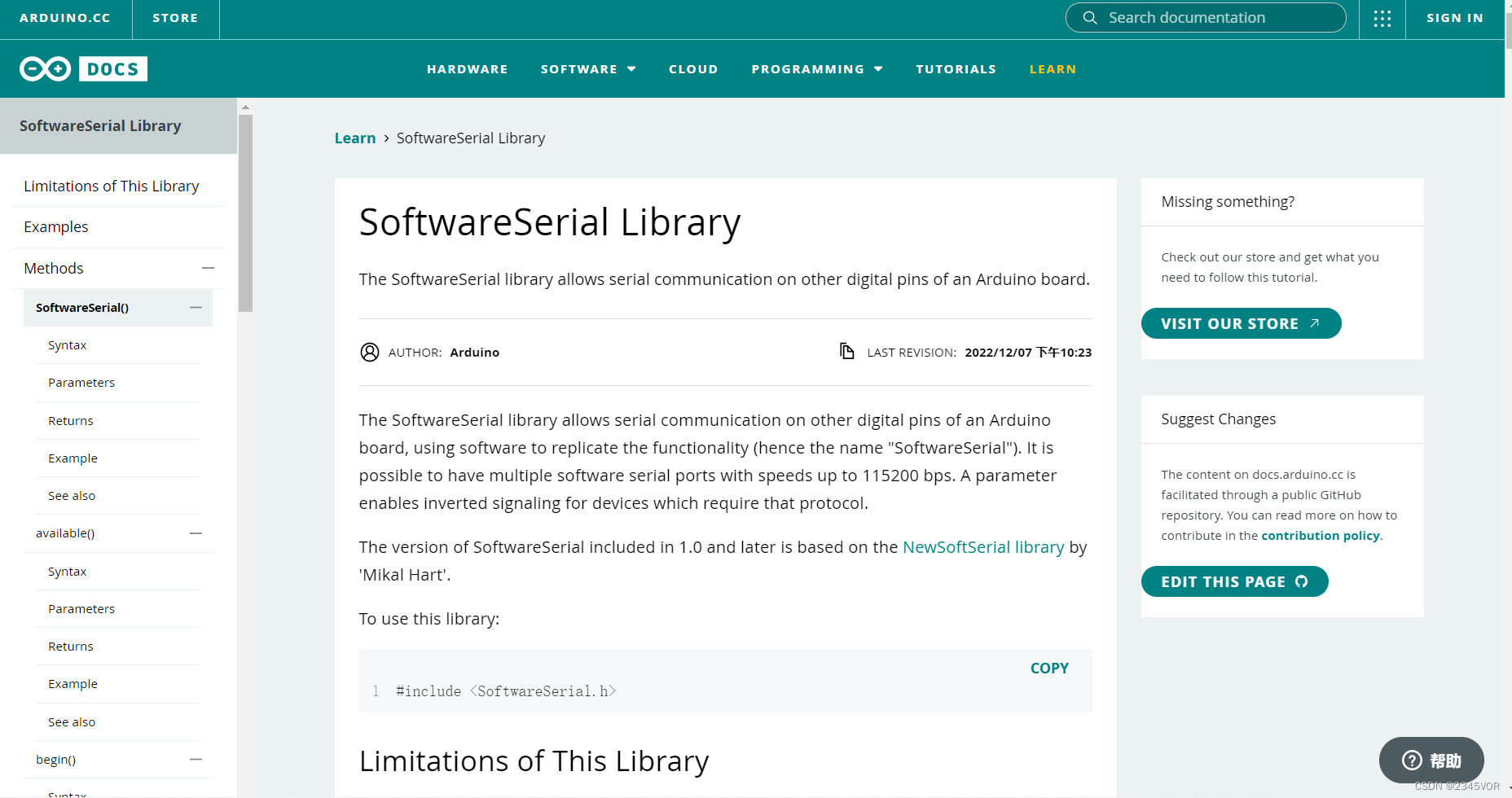Image resolution: width=1512 pixels, height=798 pixels.
Task: Click COPY on the code block
Action: pyautogui.click(x=1049, y=669)
